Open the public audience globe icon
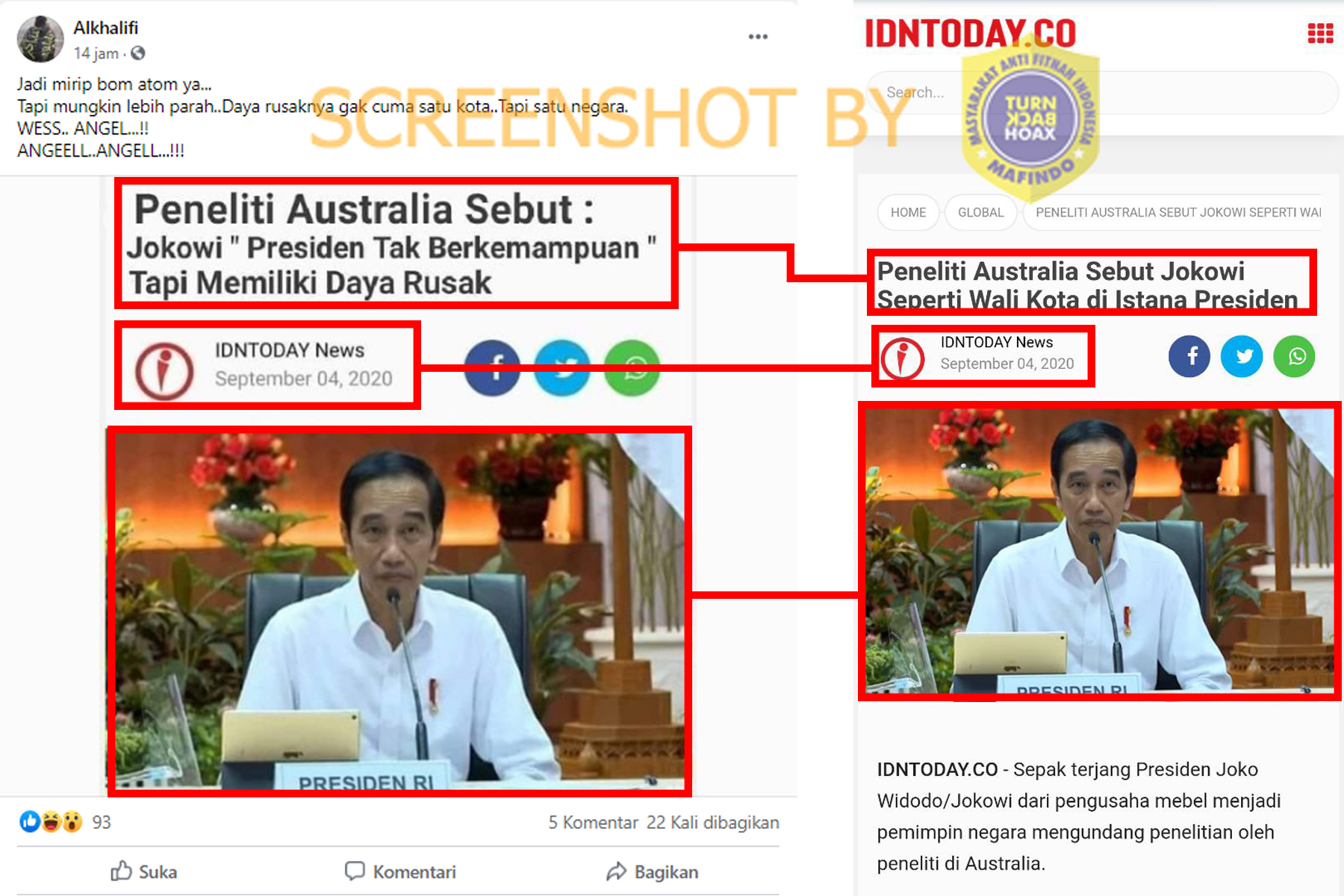The height and width of the screenshot is (896, 1344). (x=138, y=53)
